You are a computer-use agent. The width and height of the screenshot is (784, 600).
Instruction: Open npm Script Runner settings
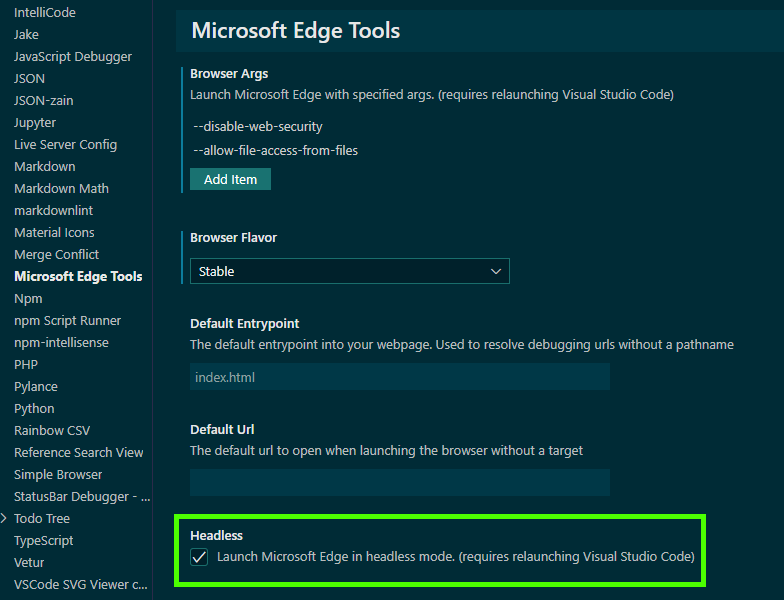click(68, 320)
